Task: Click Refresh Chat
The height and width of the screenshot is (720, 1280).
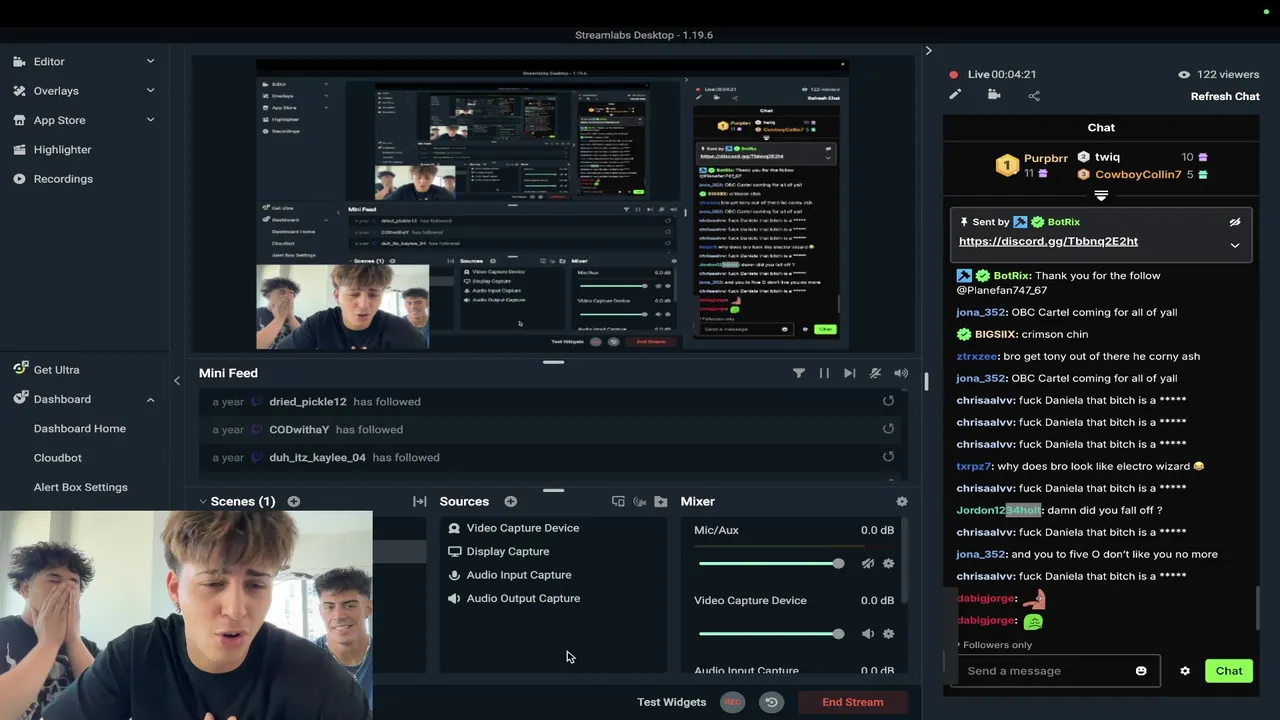Action: 1225,96
